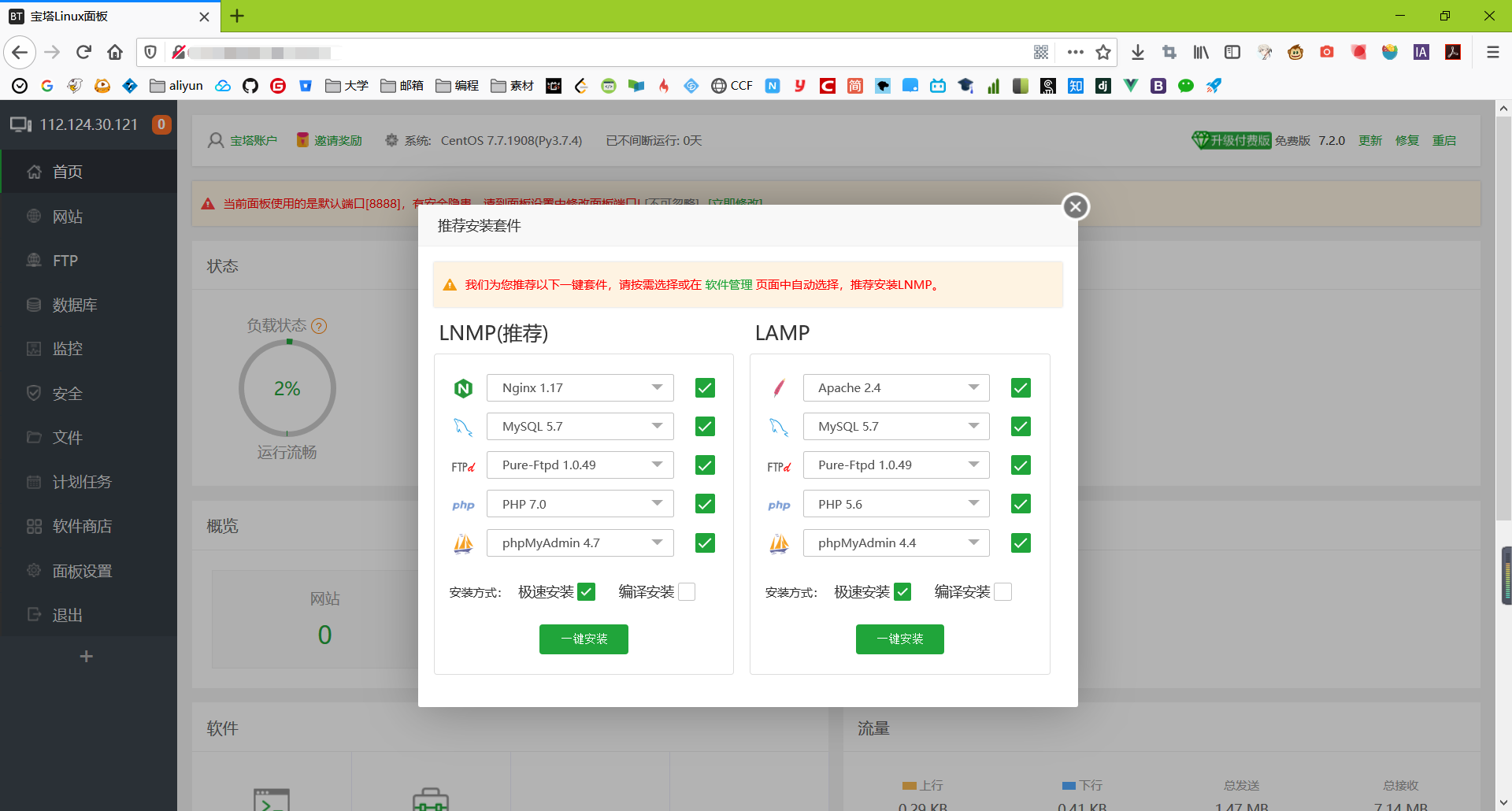Open the Google bookmark icon
1512x811 pixels.
(x=47, y=86)
